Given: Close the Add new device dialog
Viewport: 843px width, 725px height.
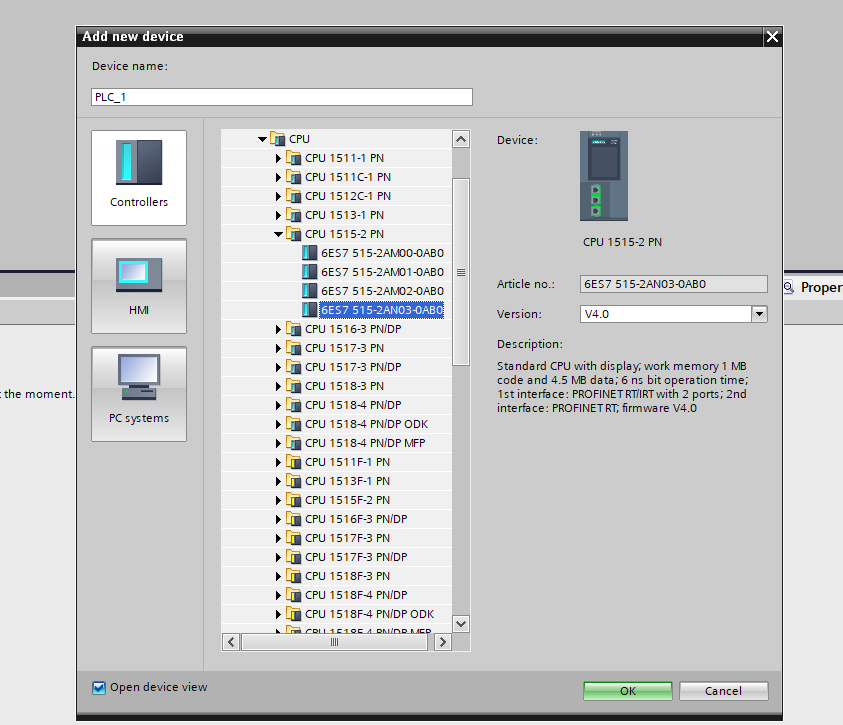Looking at the screenshot, I should 771,37.
